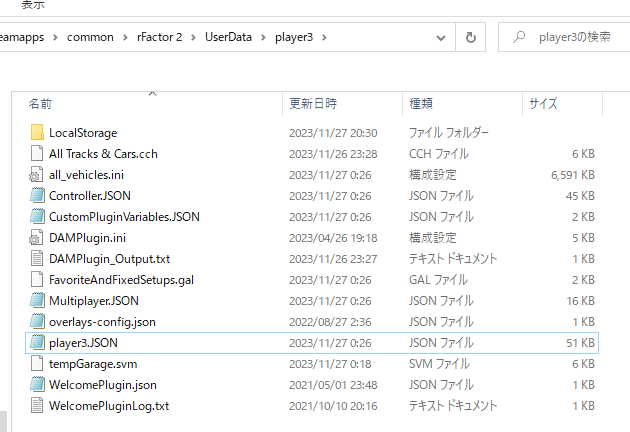This screenshot has height=432, width=630.
Task: Select the file name LocalStorage
Action: [83, 133]
